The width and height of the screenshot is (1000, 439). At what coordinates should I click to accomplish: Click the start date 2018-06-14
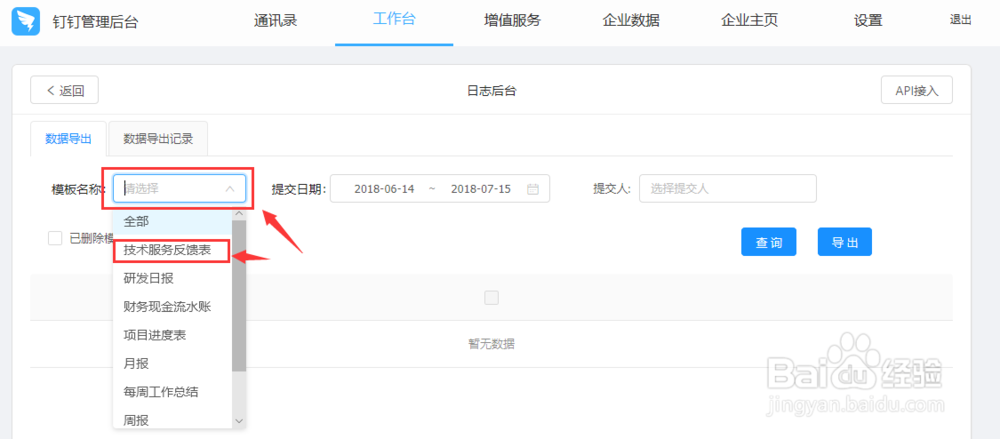click(x=384, y=190)
